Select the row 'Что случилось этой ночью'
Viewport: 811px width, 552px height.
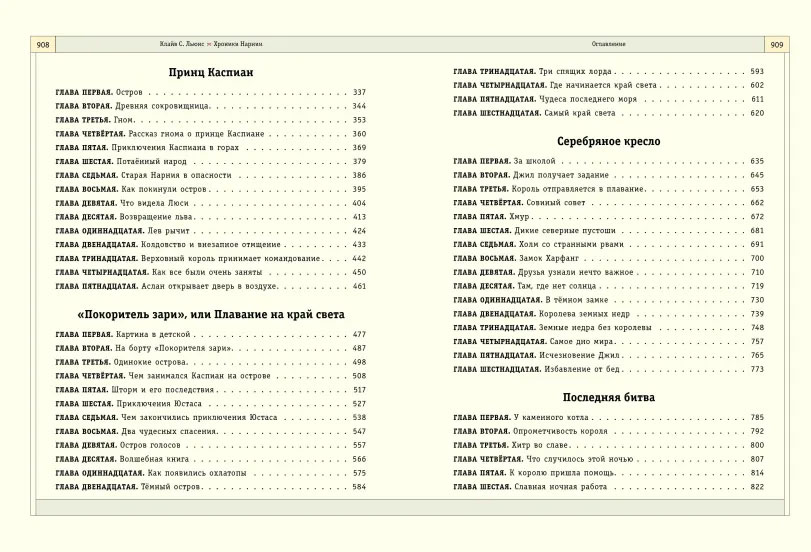[609, 459]
